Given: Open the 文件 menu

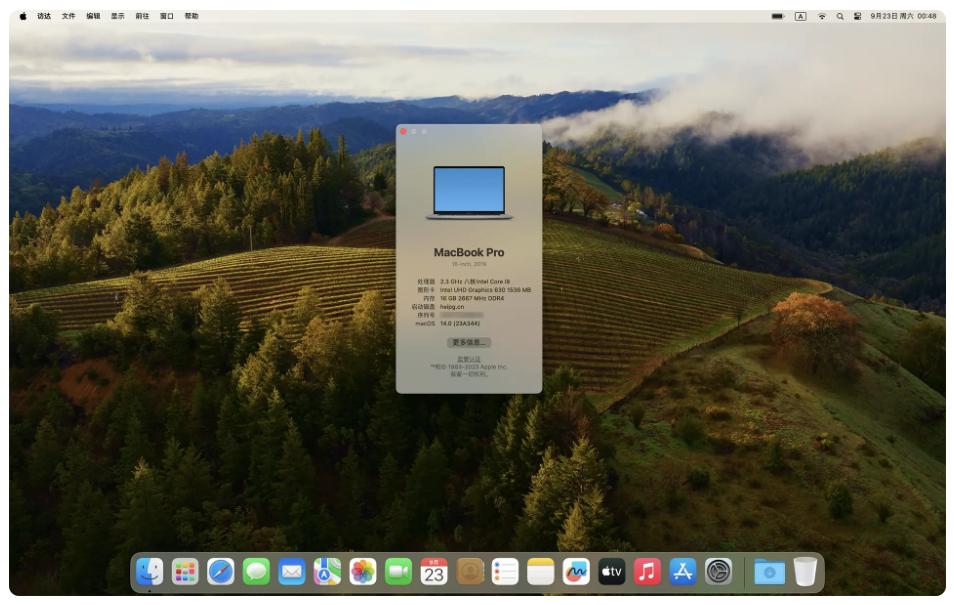Looking at the screenshot, I should 68,16.
